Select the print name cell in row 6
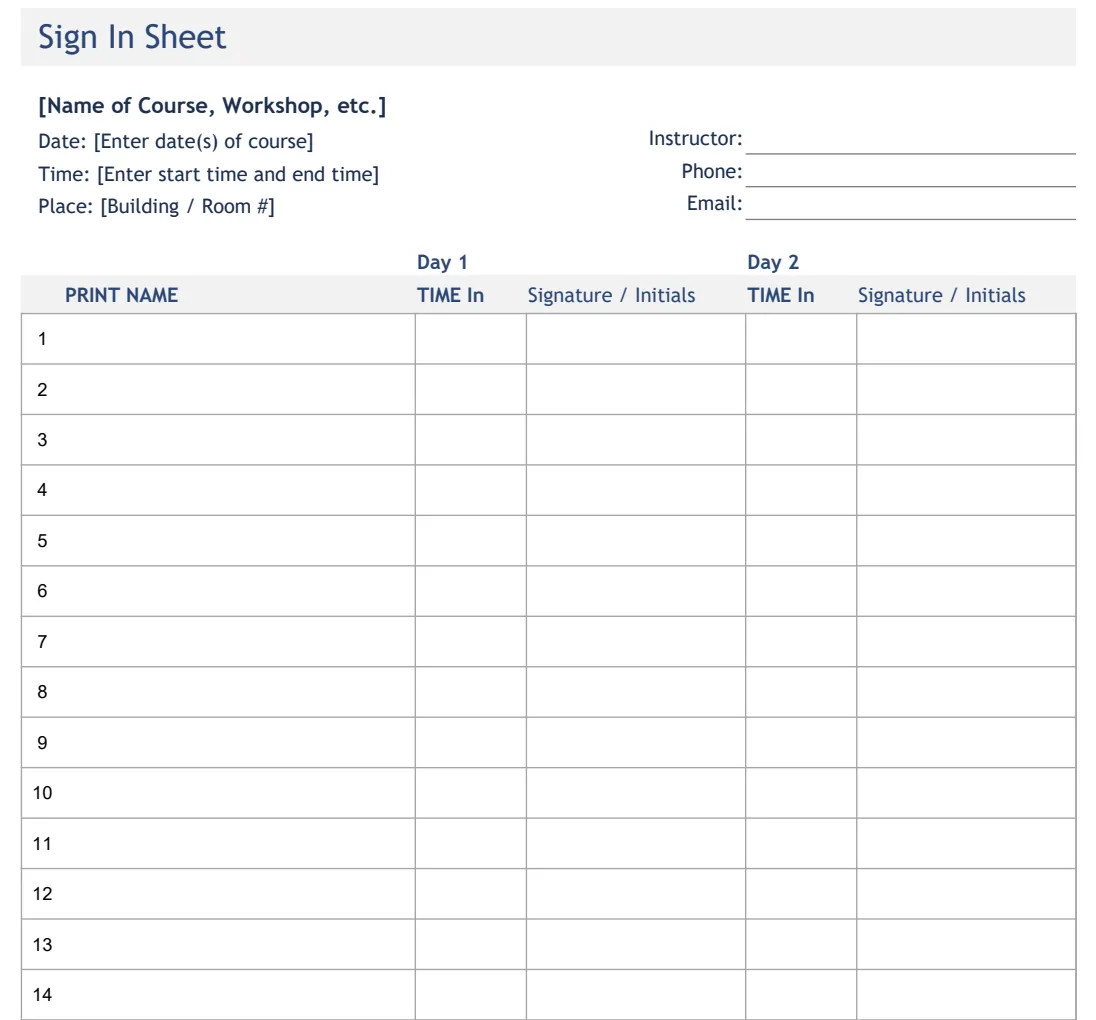Image resolution: width=1096 pixels, height=1020 pixels. coord(218,591)
